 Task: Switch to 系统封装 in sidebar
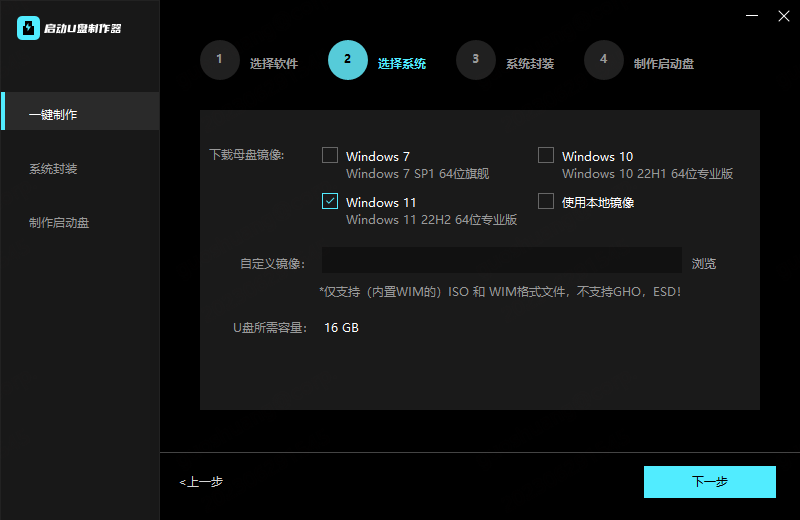[x=80, y=169]
